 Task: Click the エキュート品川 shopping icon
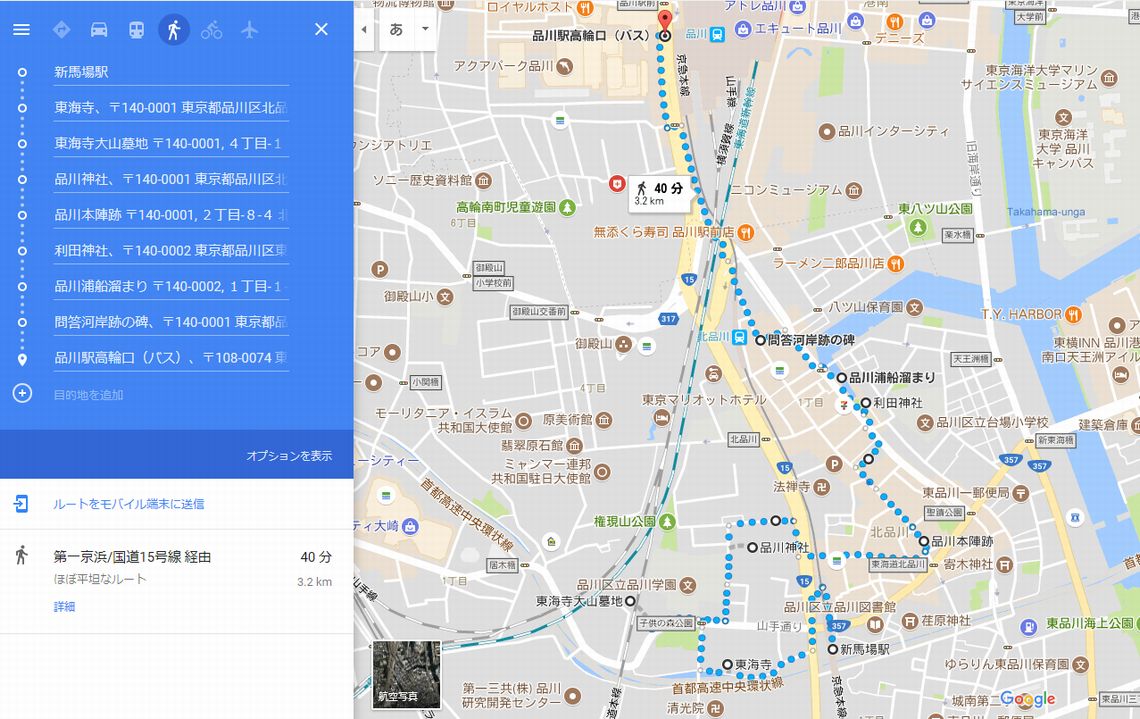(x=743, y=29)
